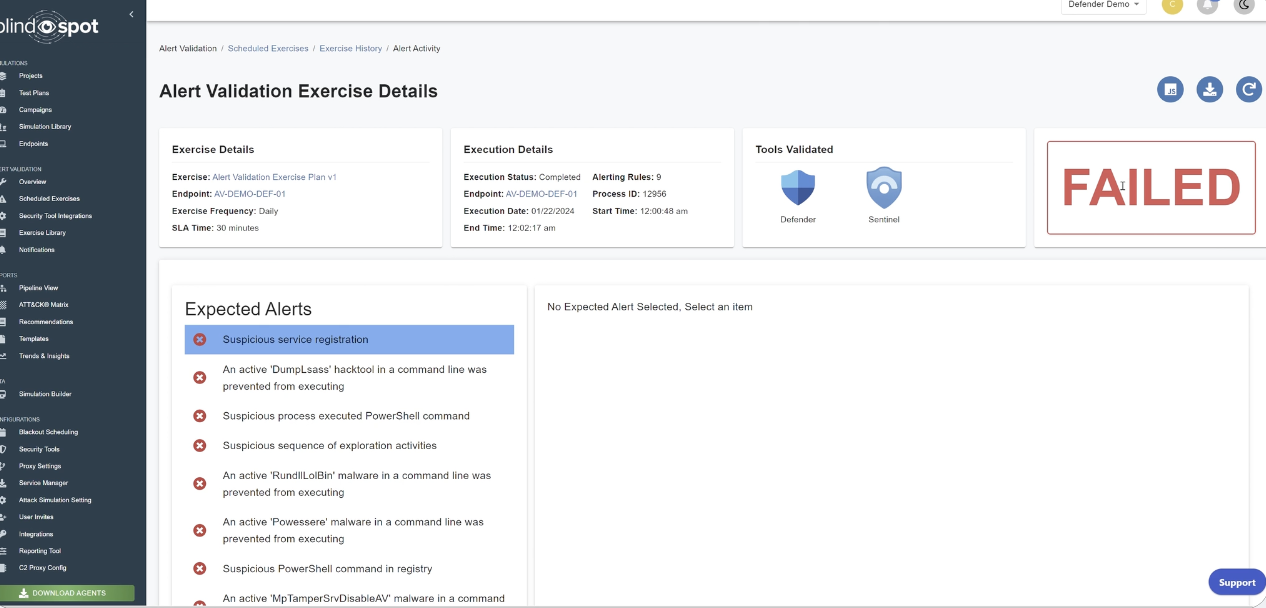Open the notifications bell icon
The height and width of the screenshot is (608, 1266).
click(1208, 5)
